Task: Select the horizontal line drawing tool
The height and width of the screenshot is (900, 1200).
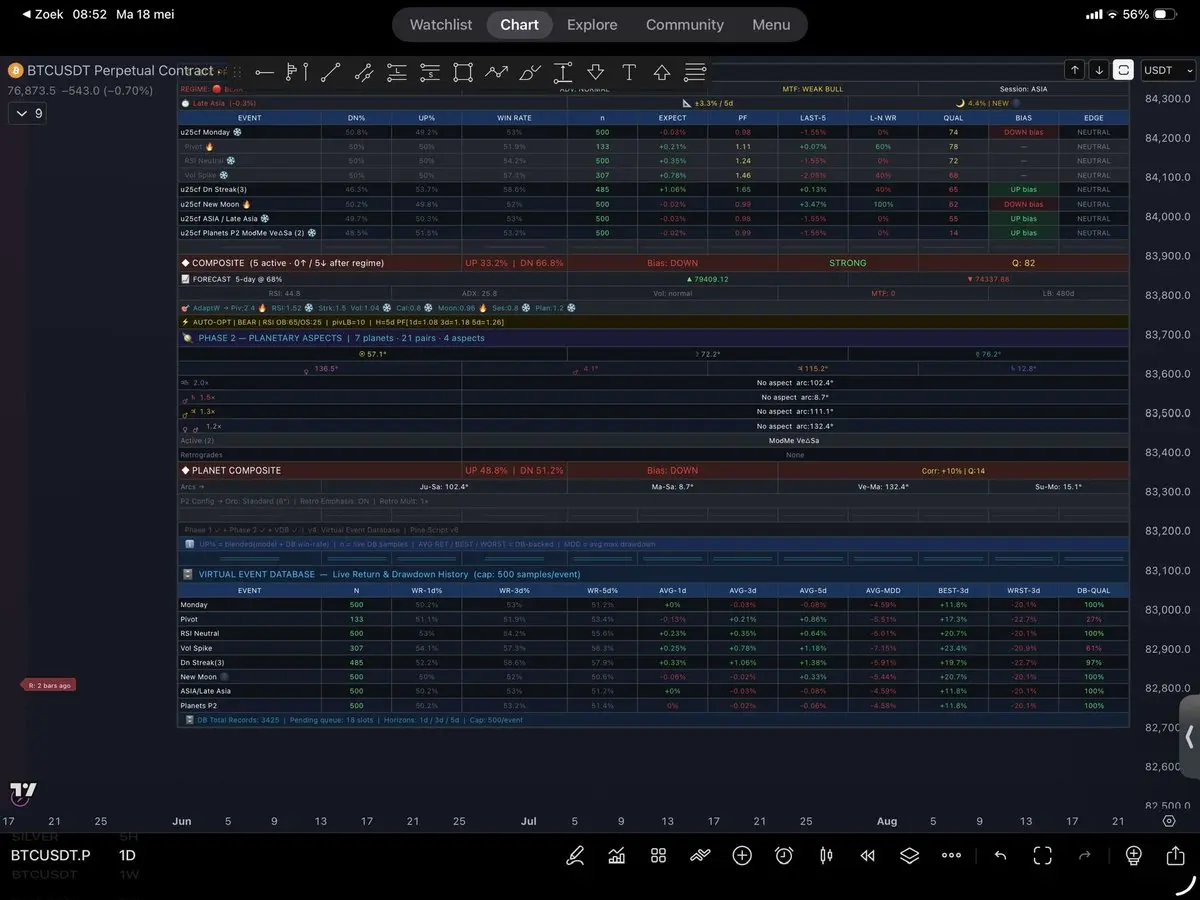Action: pos(264,72)
